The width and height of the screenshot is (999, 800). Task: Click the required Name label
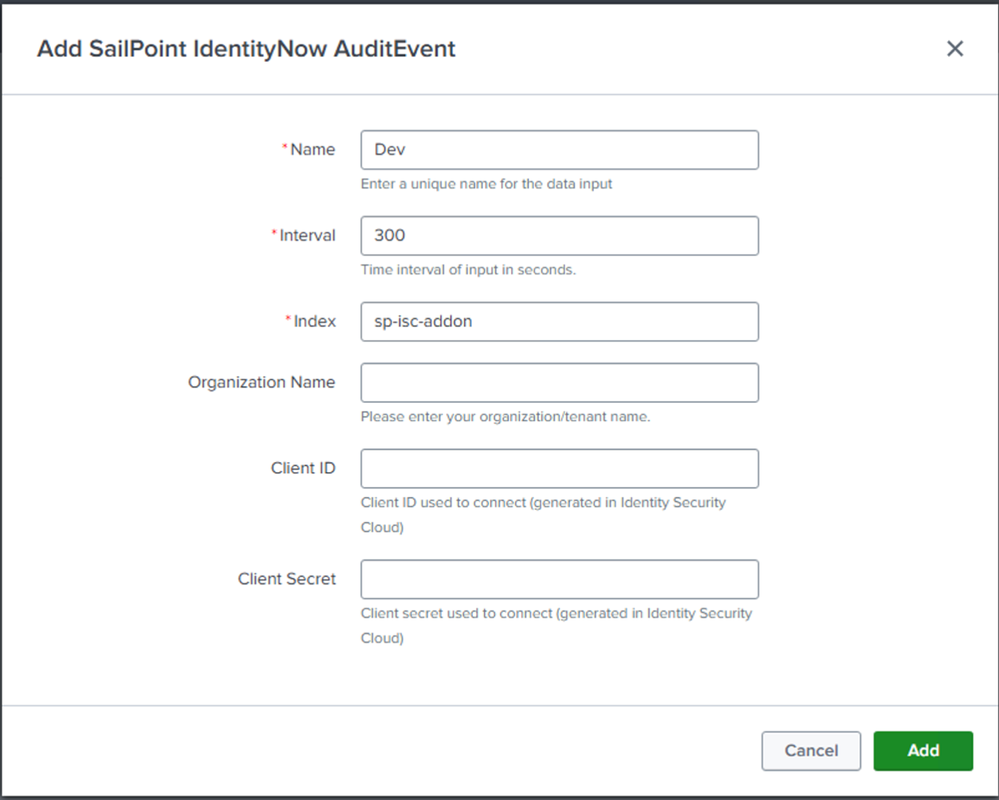312,150
